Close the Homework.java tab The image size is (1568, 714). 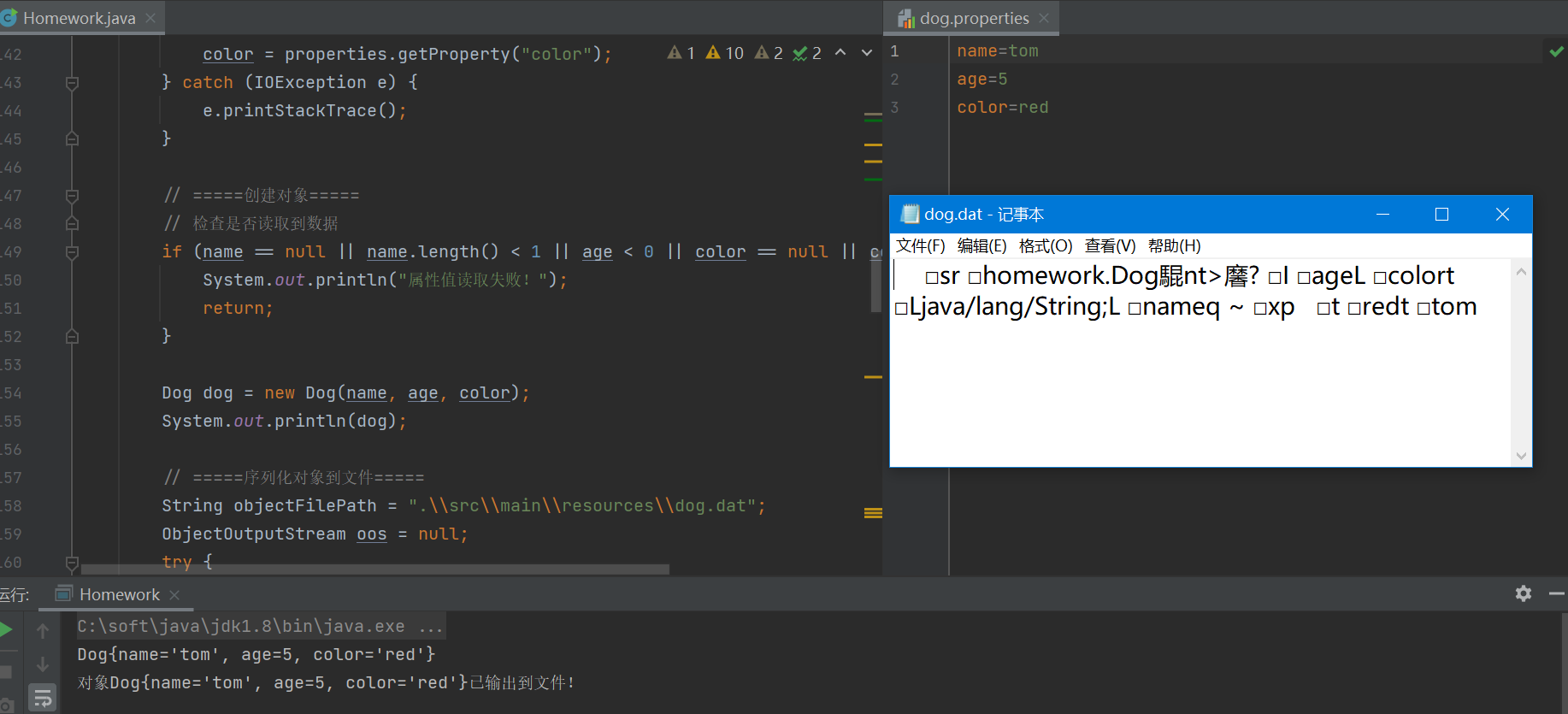pos(150,18)
